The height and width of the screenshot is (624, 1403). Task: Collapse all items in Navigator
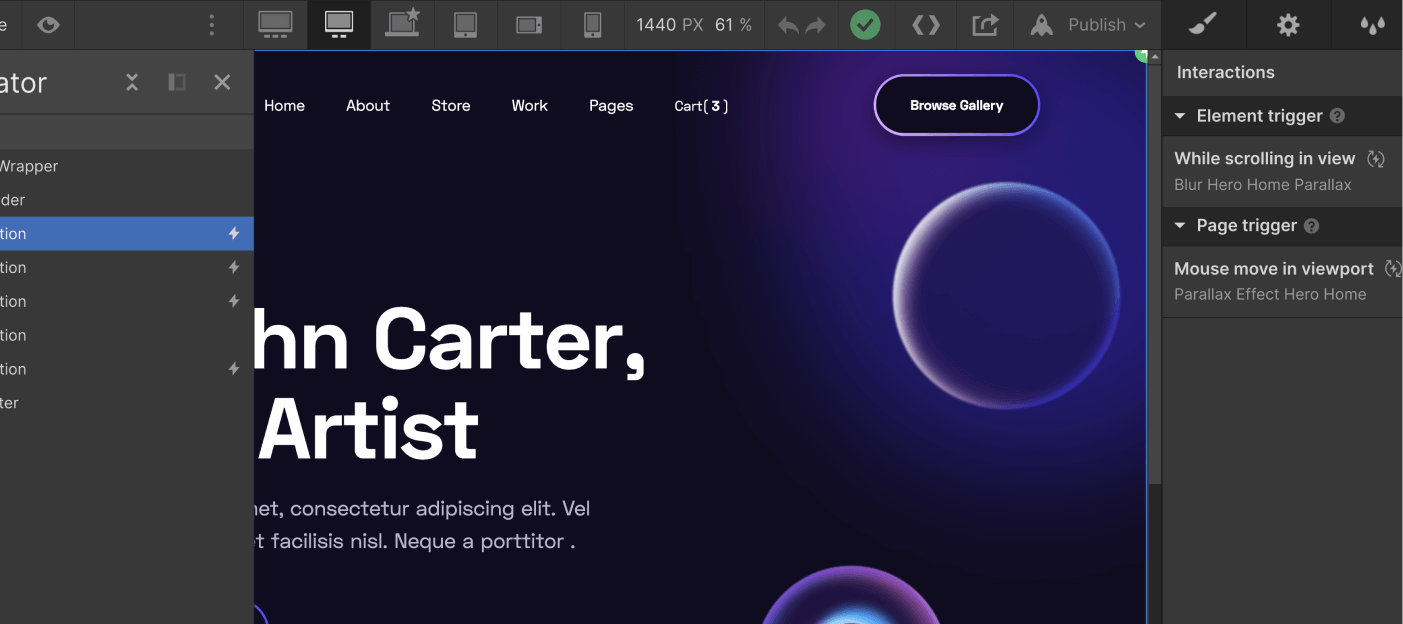132,82
